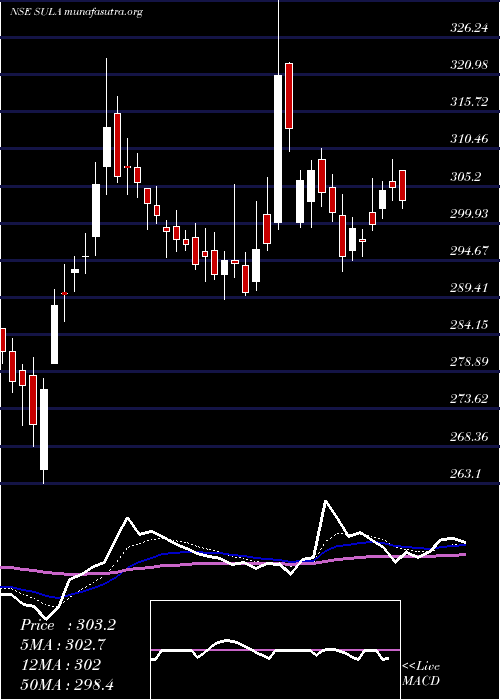The image size is (500, 700).
Task: Click the '50MA : 298.4' readout
Action: click(68, 684)
